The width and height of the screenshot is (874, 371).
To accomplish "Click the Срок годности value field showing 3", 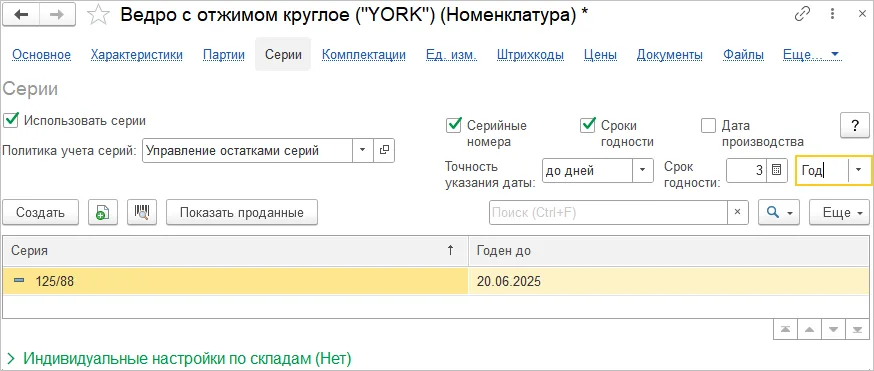I will [x=747, y=170].
